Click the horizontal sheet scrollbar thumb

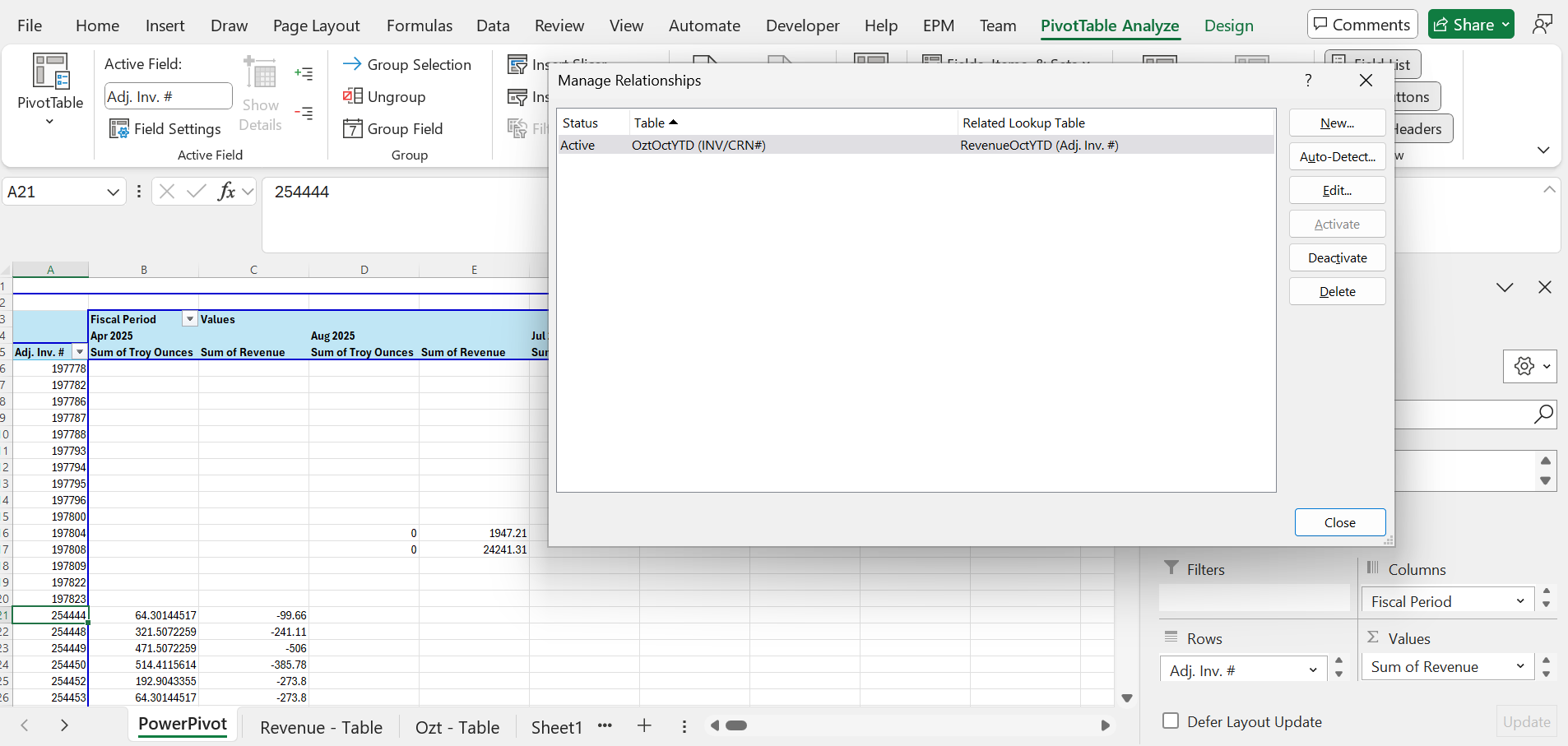tap(736, 725)
